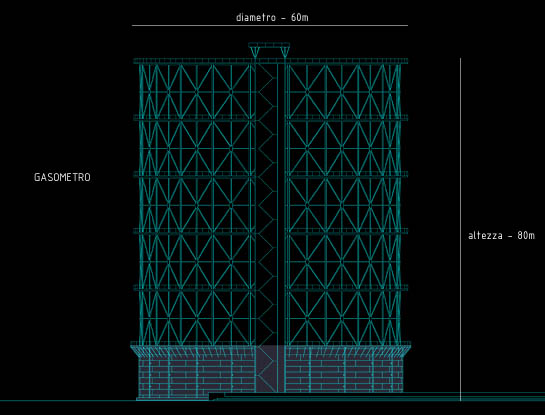Click the right lattice truss frame section

[343, 204]
